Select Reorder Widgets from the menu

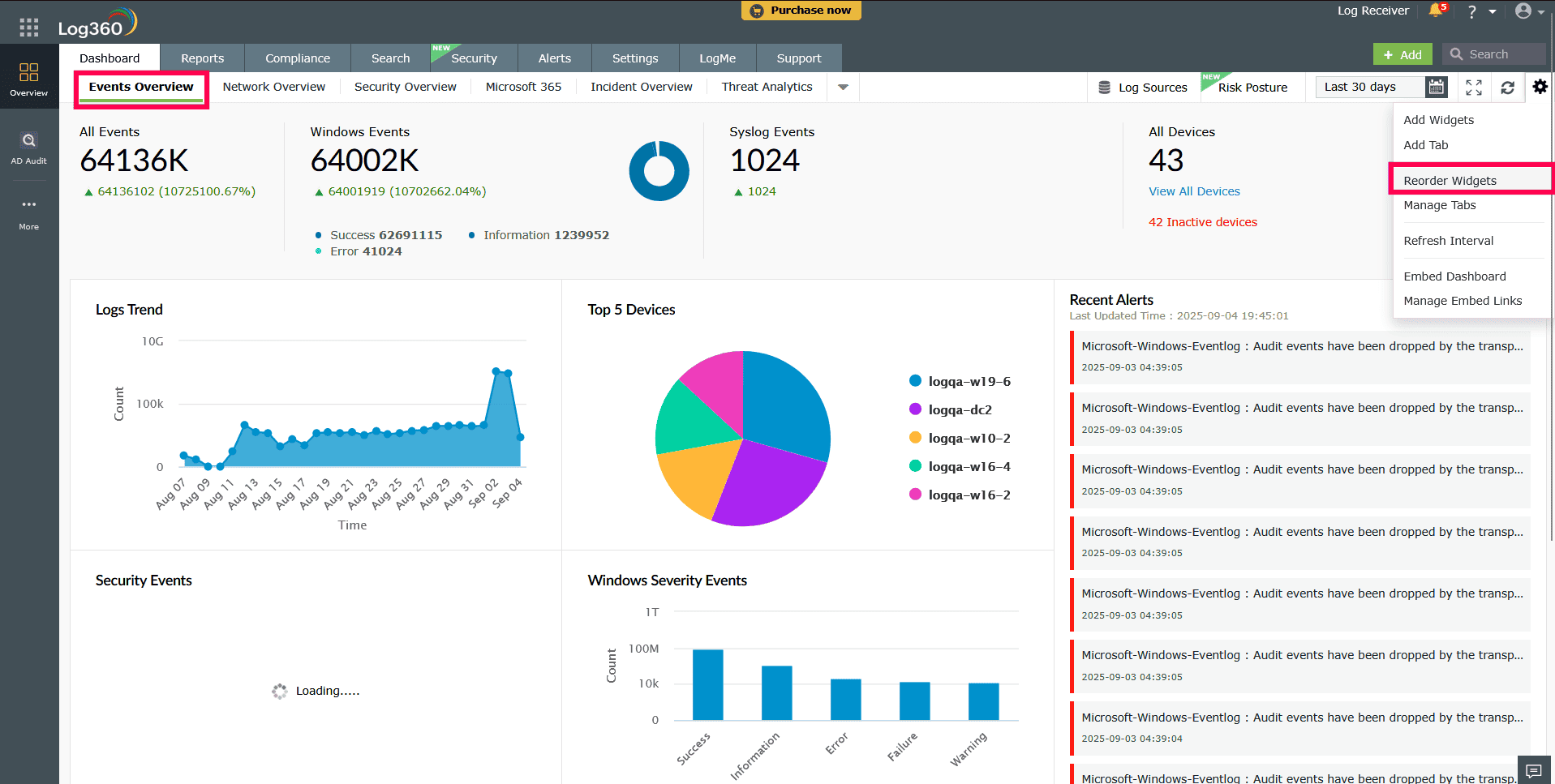point(1450,180)
